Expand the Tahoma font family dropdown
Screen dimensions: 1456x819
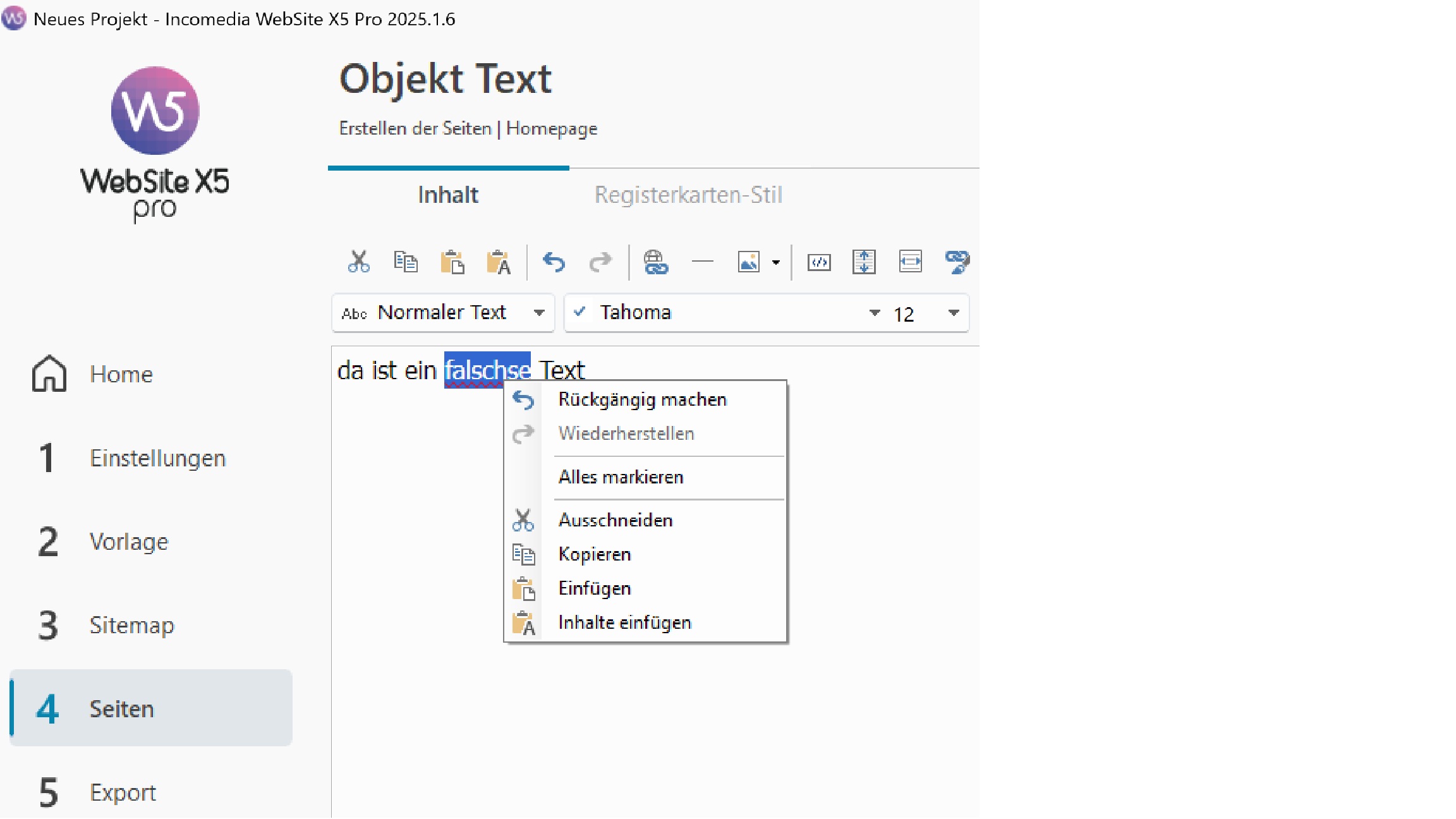pyautogui.click(x=875, y=313)
